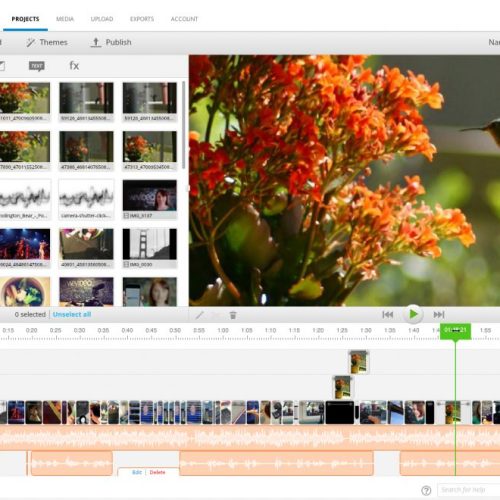This screenshot has height=500, width=500.
Task: Click the 0:30 mark on timeline ruler
Action: 79,330
